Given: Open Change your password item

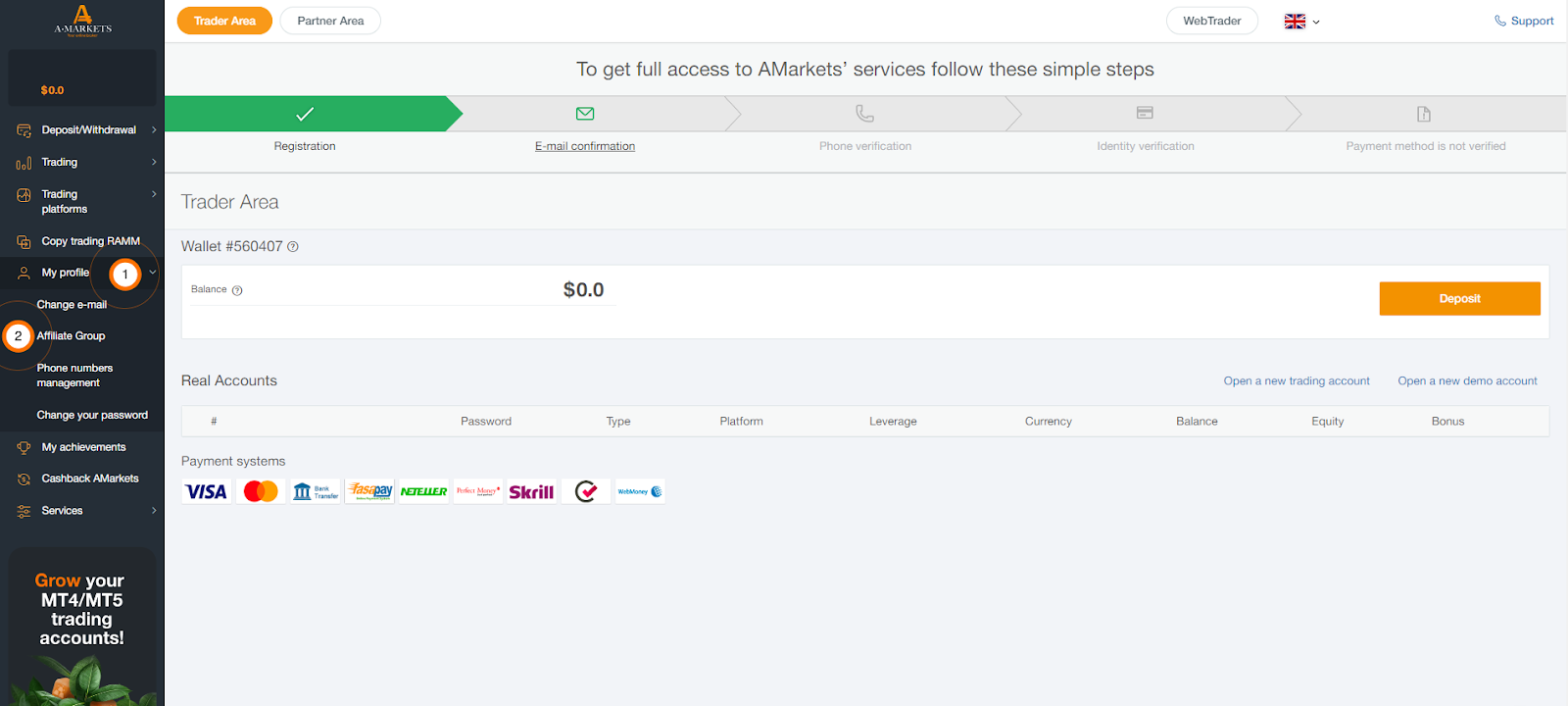Looking at the screenshot, I should (92, 416).
